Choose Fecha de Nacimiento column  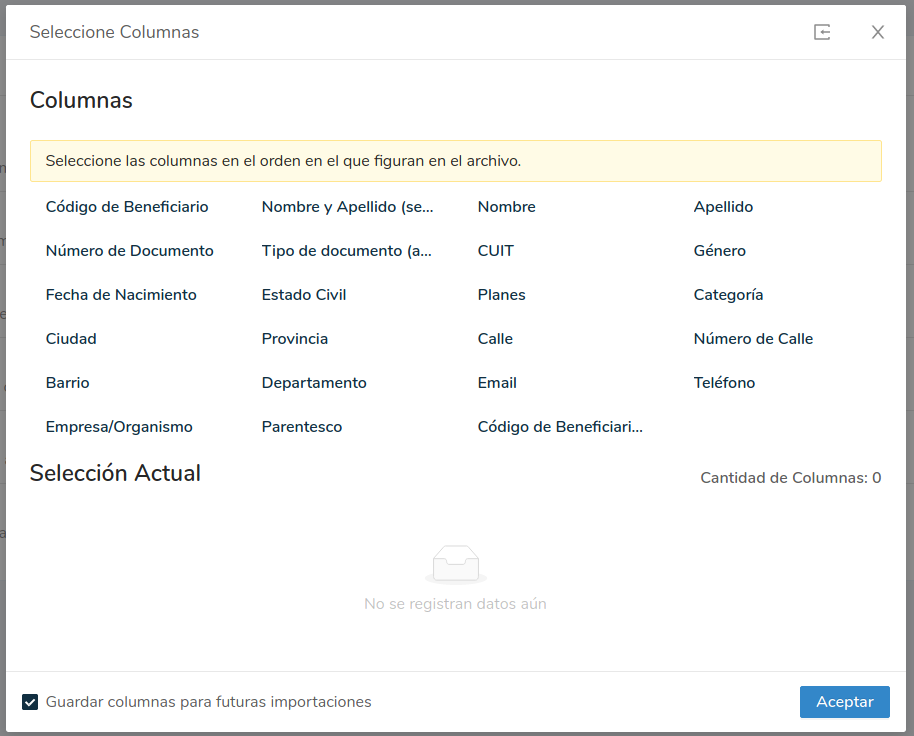click(x=121, y=295)
